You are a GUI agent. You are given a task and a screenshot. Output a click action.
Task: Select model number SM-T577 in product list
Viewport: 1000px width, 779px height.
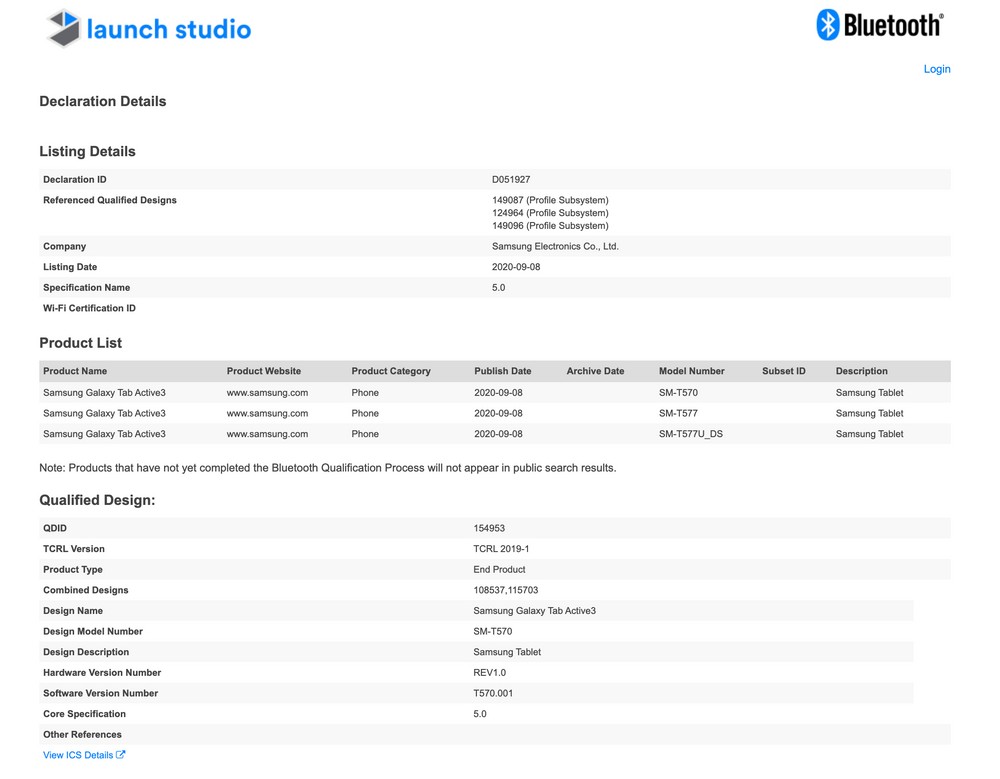click(x=678, y=413)
